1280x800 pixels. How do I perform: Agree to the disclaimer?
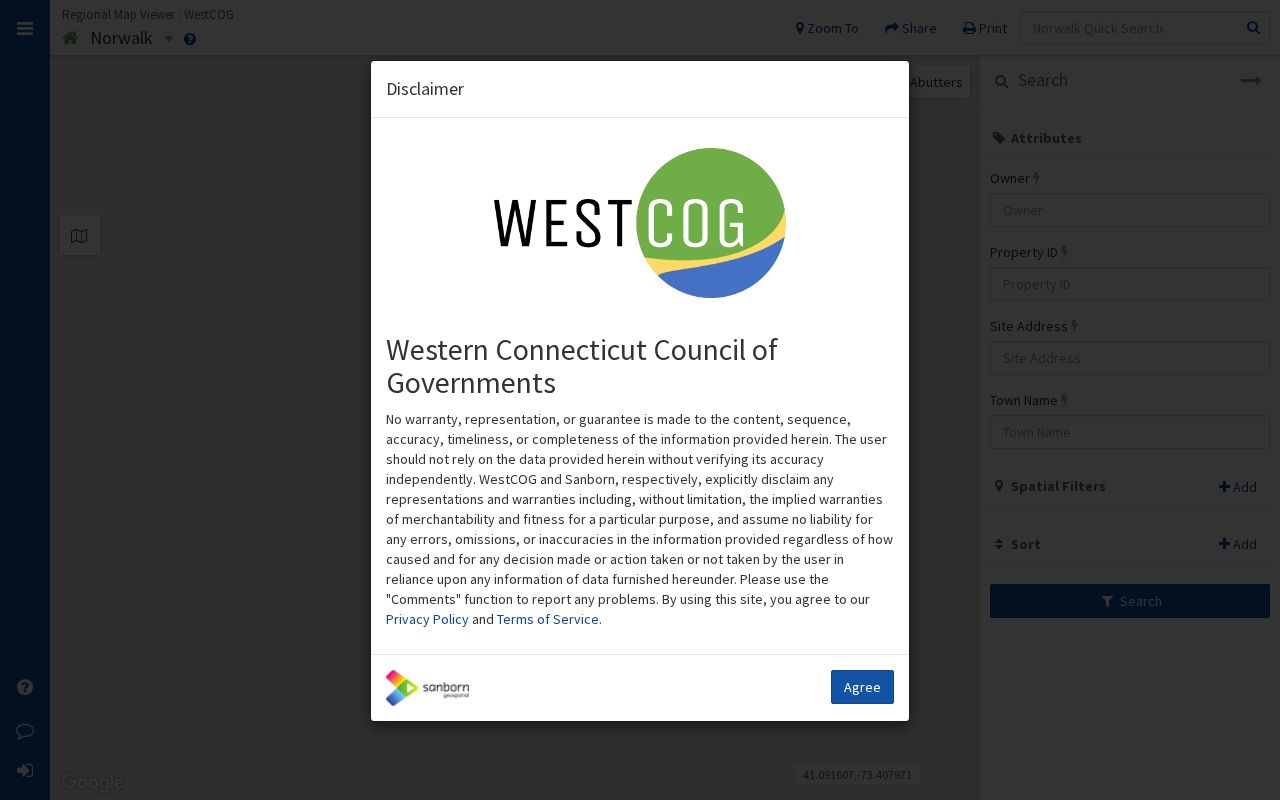tap(862, 687)
